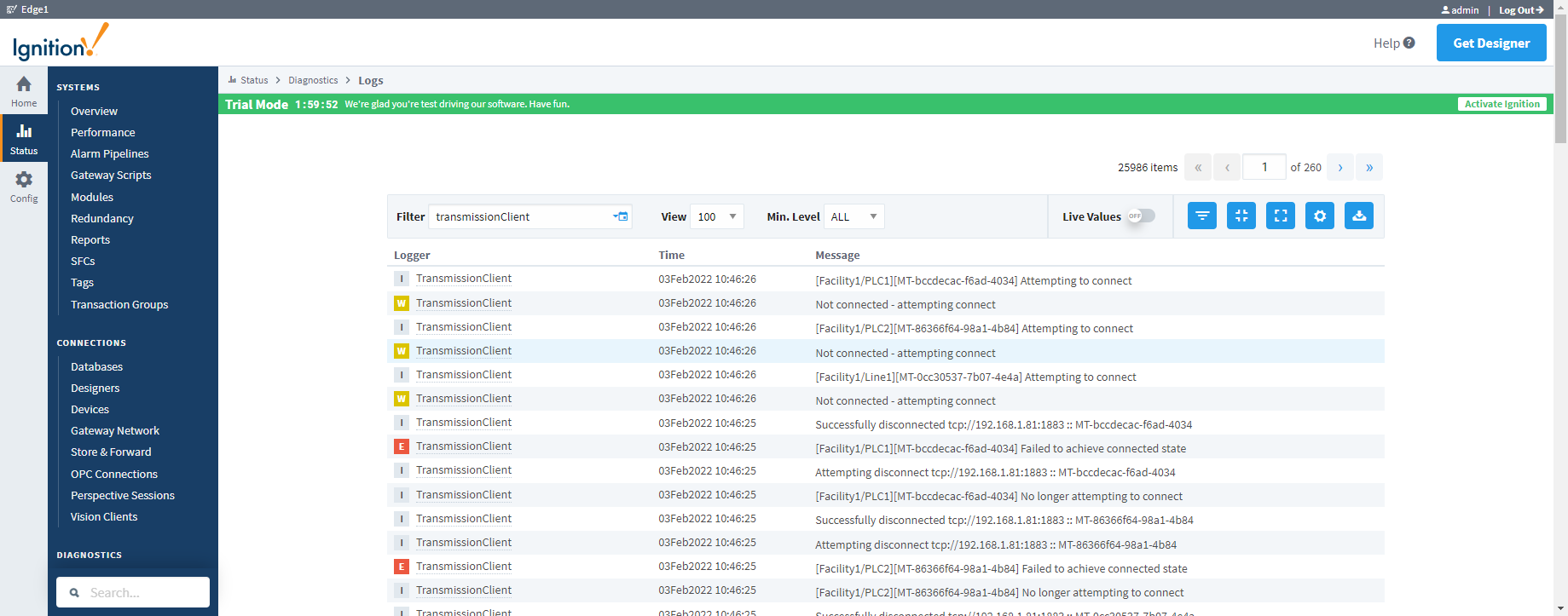Go to the previous page of logs
The width and height of the screenshot is (1568, 616).
1227,168
